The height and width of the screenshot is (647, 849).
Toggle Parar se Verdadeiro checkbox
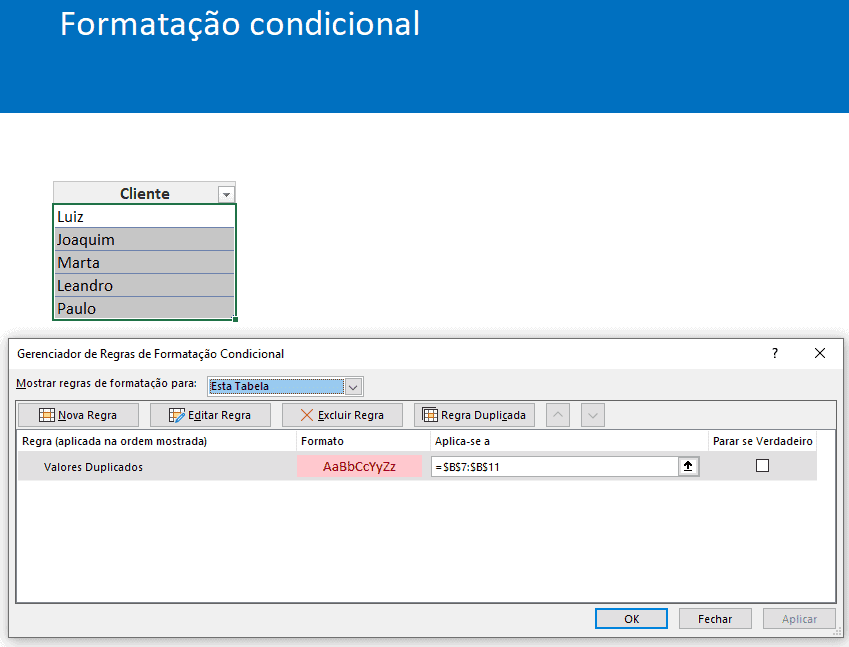click(x=762, y=466)
